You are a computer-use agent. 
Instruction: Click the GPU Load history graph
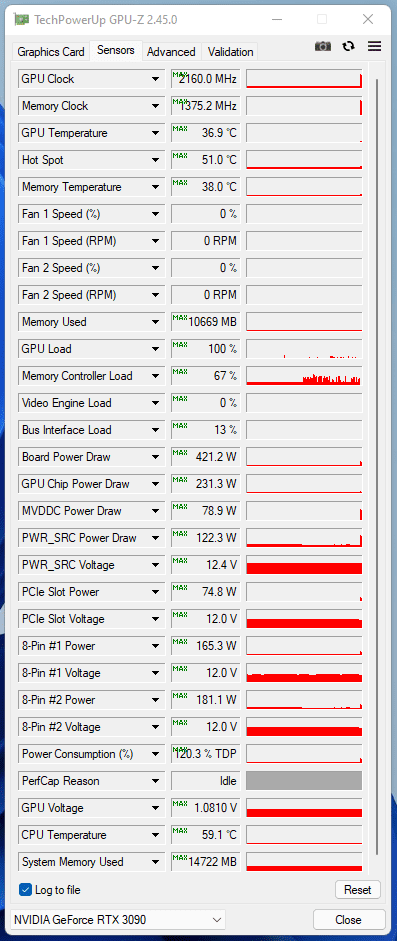tap(304, 349)
